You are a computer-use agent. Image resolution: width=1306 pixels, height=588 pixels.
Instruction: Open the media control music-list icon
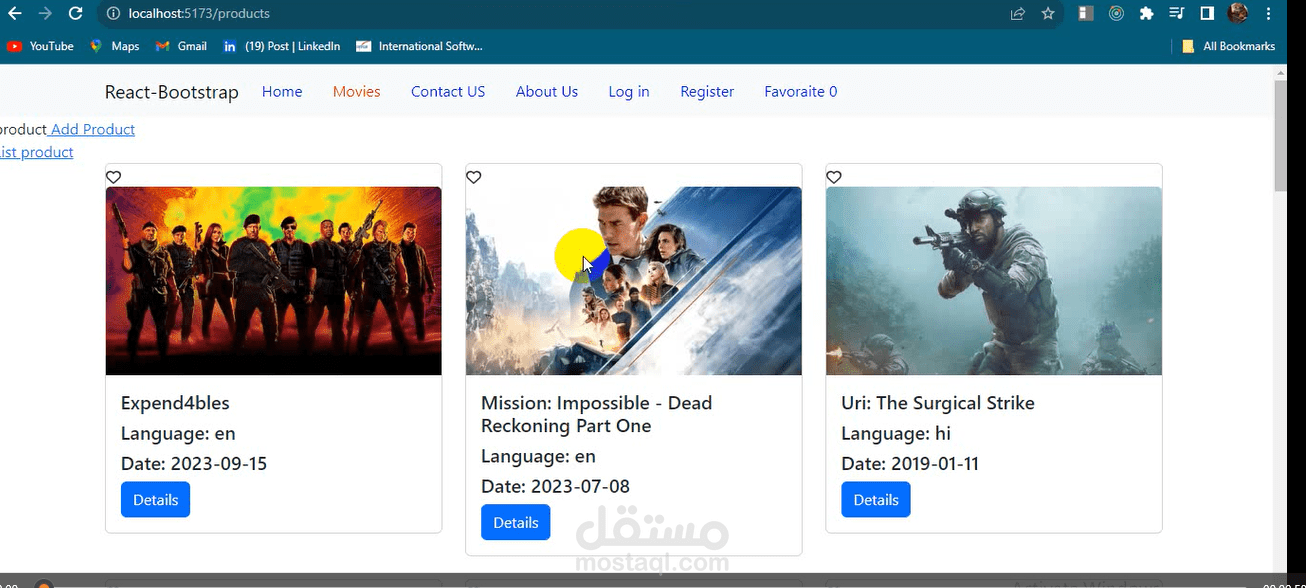(1177, 14)
